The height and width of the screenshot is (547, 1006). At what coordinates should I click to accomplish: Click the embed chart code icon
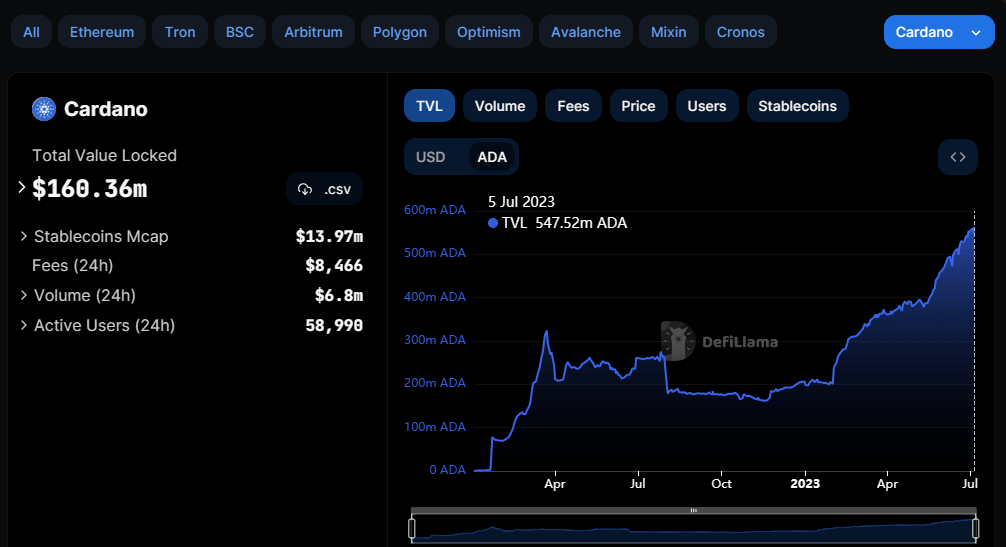click(958, 157)
